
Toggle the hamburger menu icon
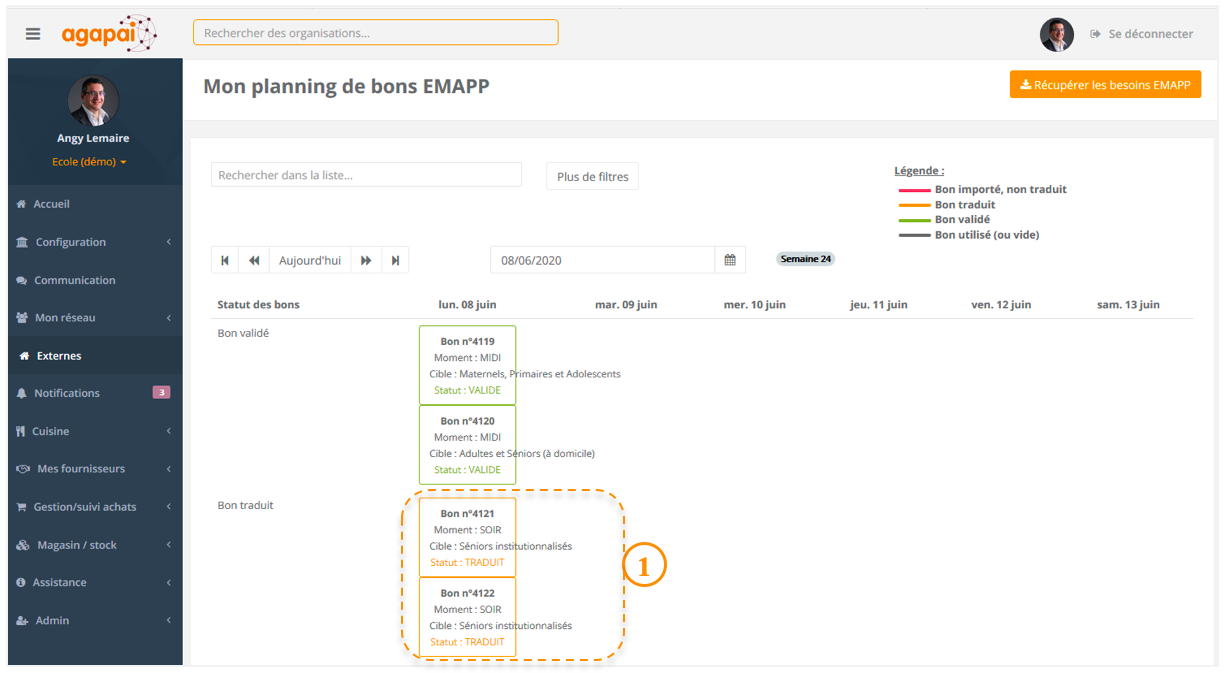point(33,33)
